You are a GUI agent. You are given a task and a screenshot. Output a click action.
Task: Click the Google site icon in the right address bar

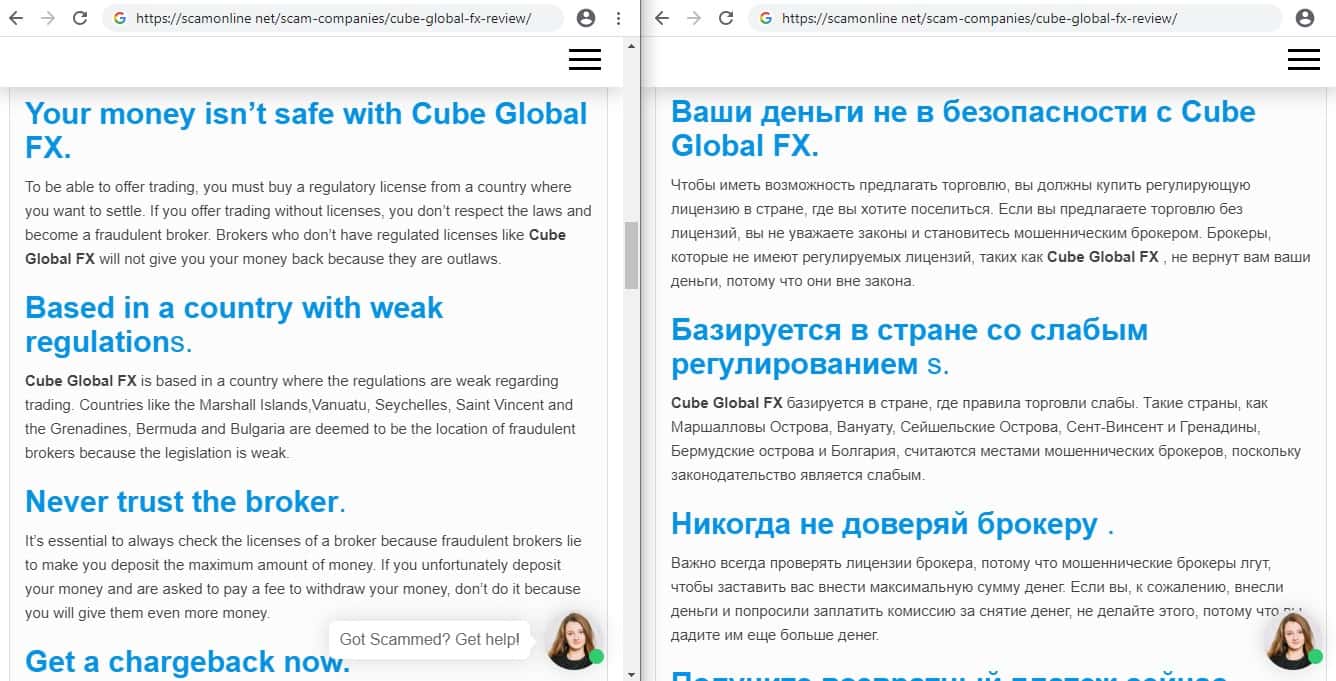pyautogui.click(x=765, y=18)
